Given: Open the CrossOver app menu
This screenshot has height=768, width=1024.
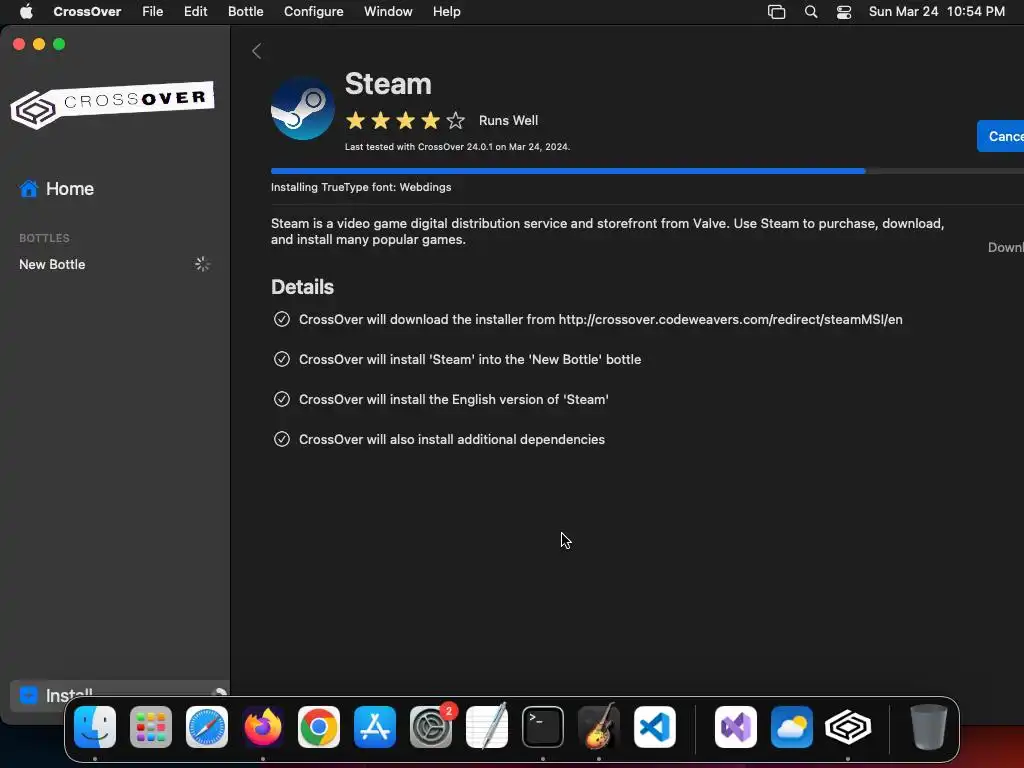Looking at the screenshot, I should pos(87,11).
